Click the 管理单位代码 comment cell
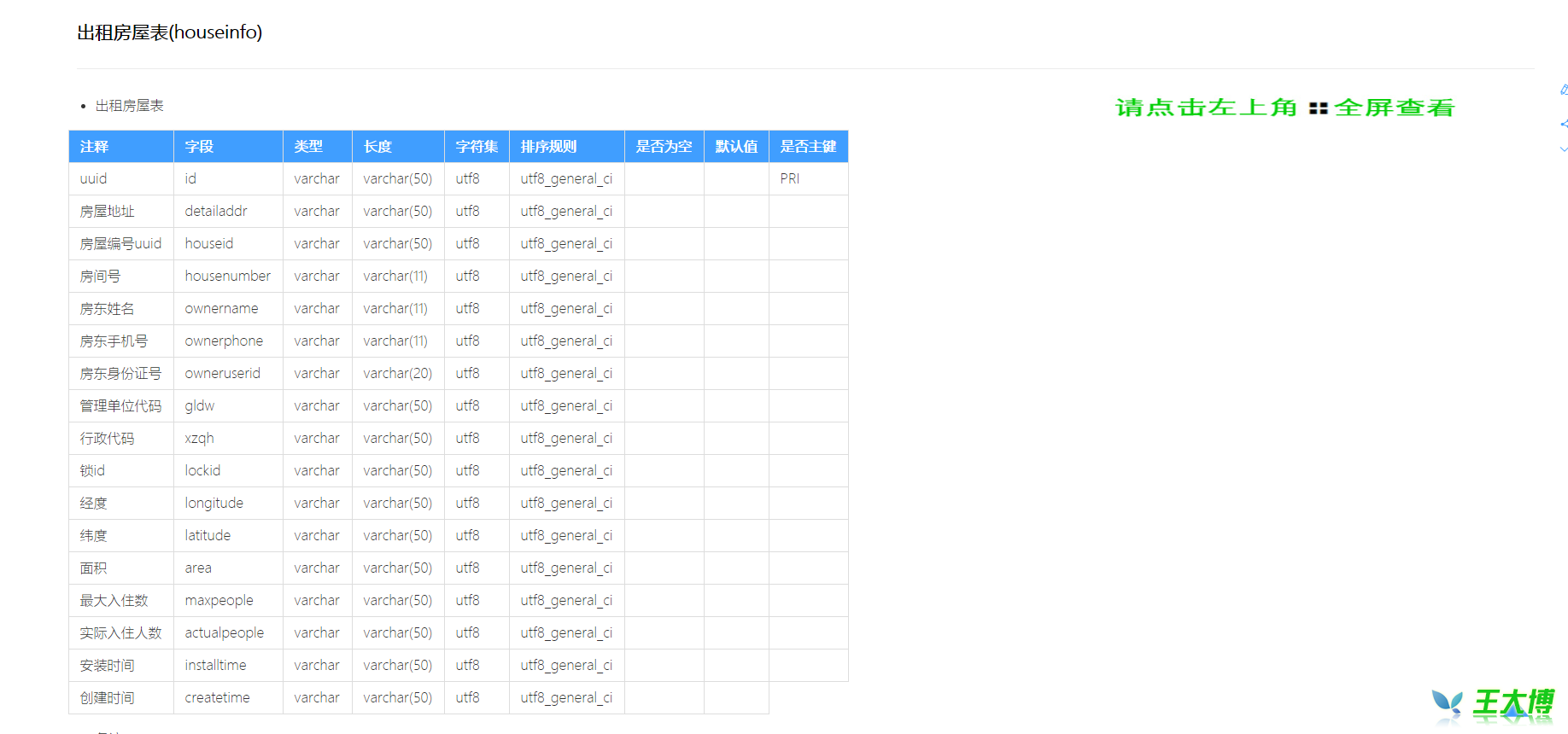 pos(120,406)
